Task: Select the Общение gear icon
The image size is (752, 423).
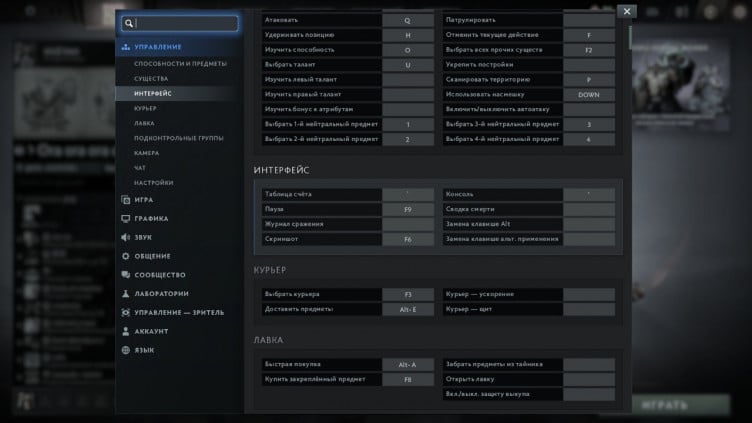Action: [x=124, y=256]
